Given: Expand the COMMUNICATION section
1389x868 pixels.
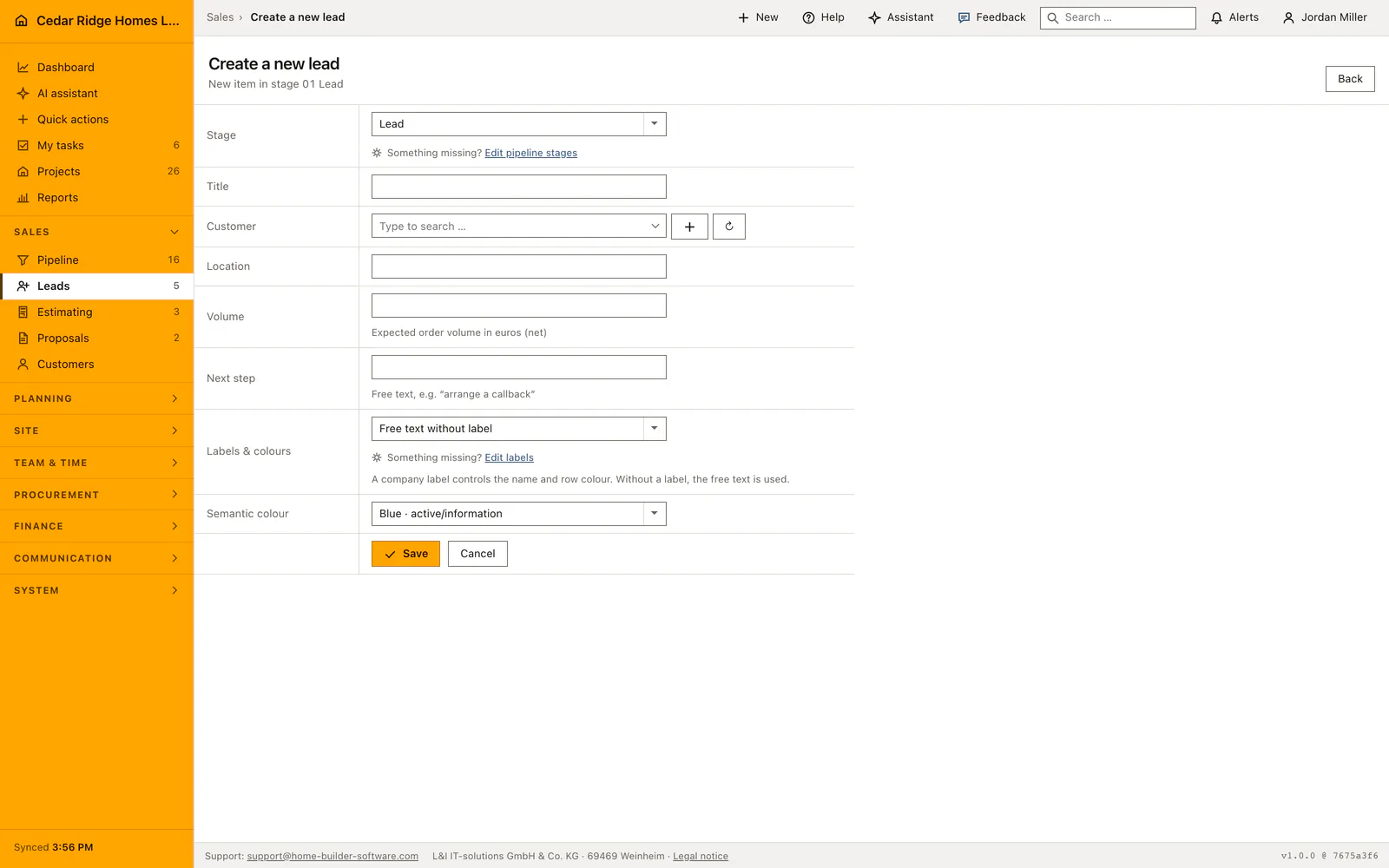Looking at the screenshot, I should tap(96, 558).
